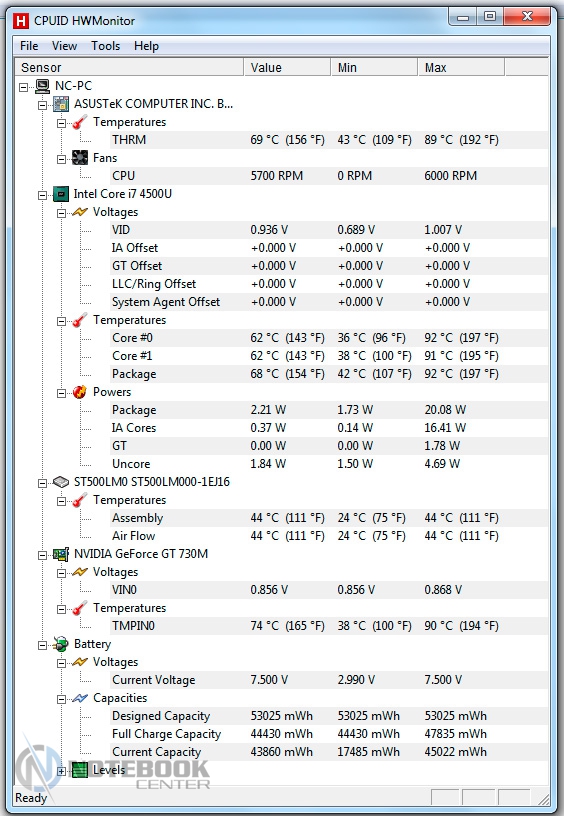Click the Voltages icon under NVIDIA GeForce
Screen dimensions: 564x816
point(80,572)
